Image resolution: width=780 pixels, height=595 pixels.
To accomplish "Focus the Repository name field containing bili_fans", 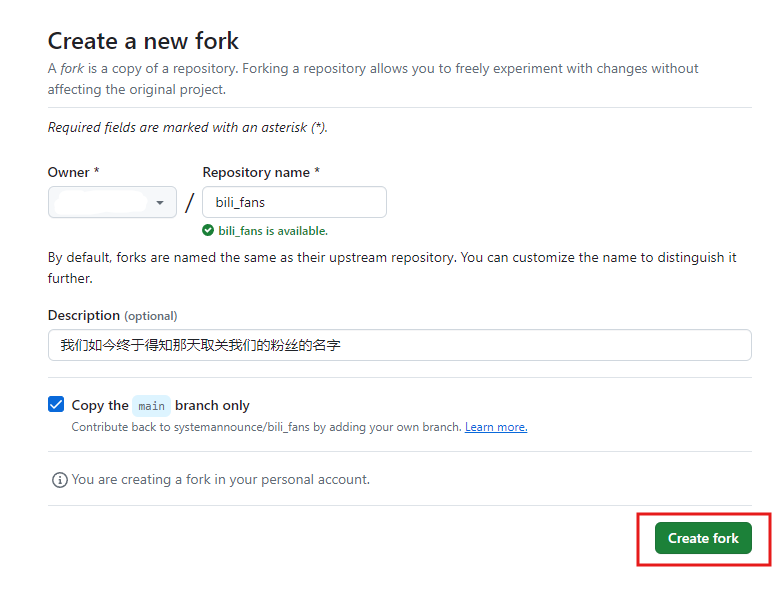I will [294, 202].
